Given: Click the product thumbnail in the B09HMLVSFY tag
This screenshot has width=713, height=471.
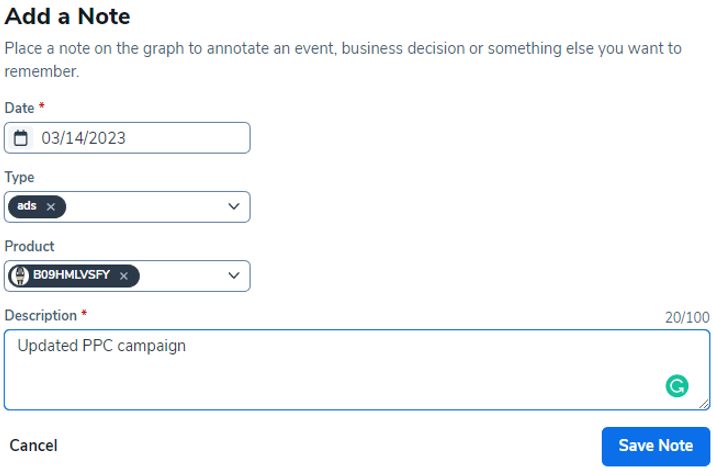Looking at the screenshot, I should (21, 275).
